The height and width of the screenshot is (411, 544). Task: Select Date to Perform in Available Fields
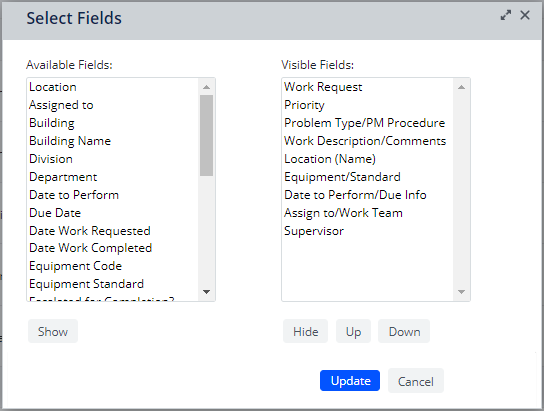tap(113, 195)
